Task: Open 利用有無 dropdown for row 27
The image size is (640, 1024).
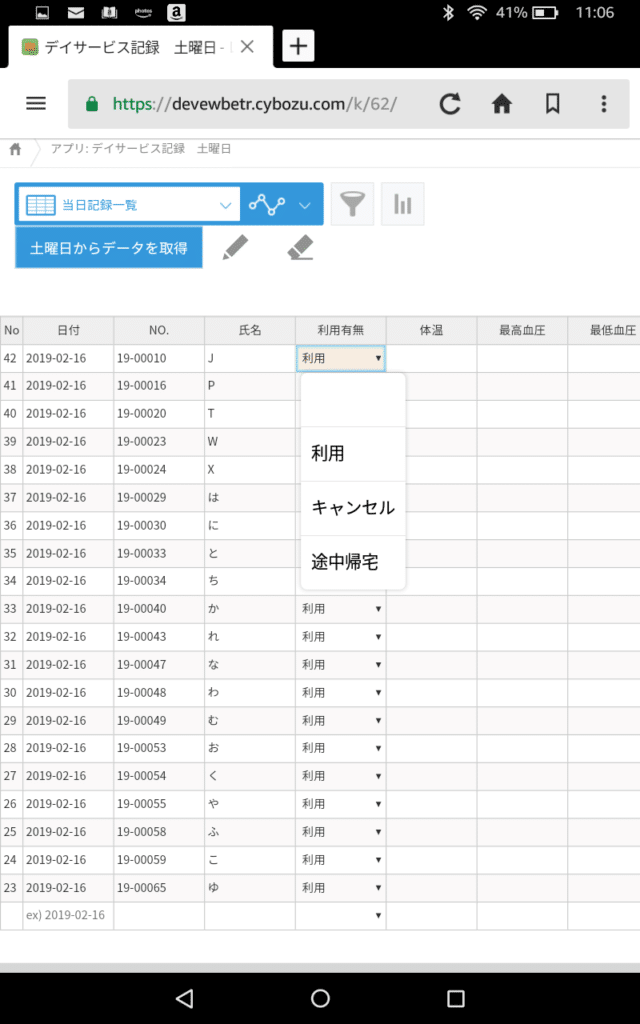Action: (341, 776)
